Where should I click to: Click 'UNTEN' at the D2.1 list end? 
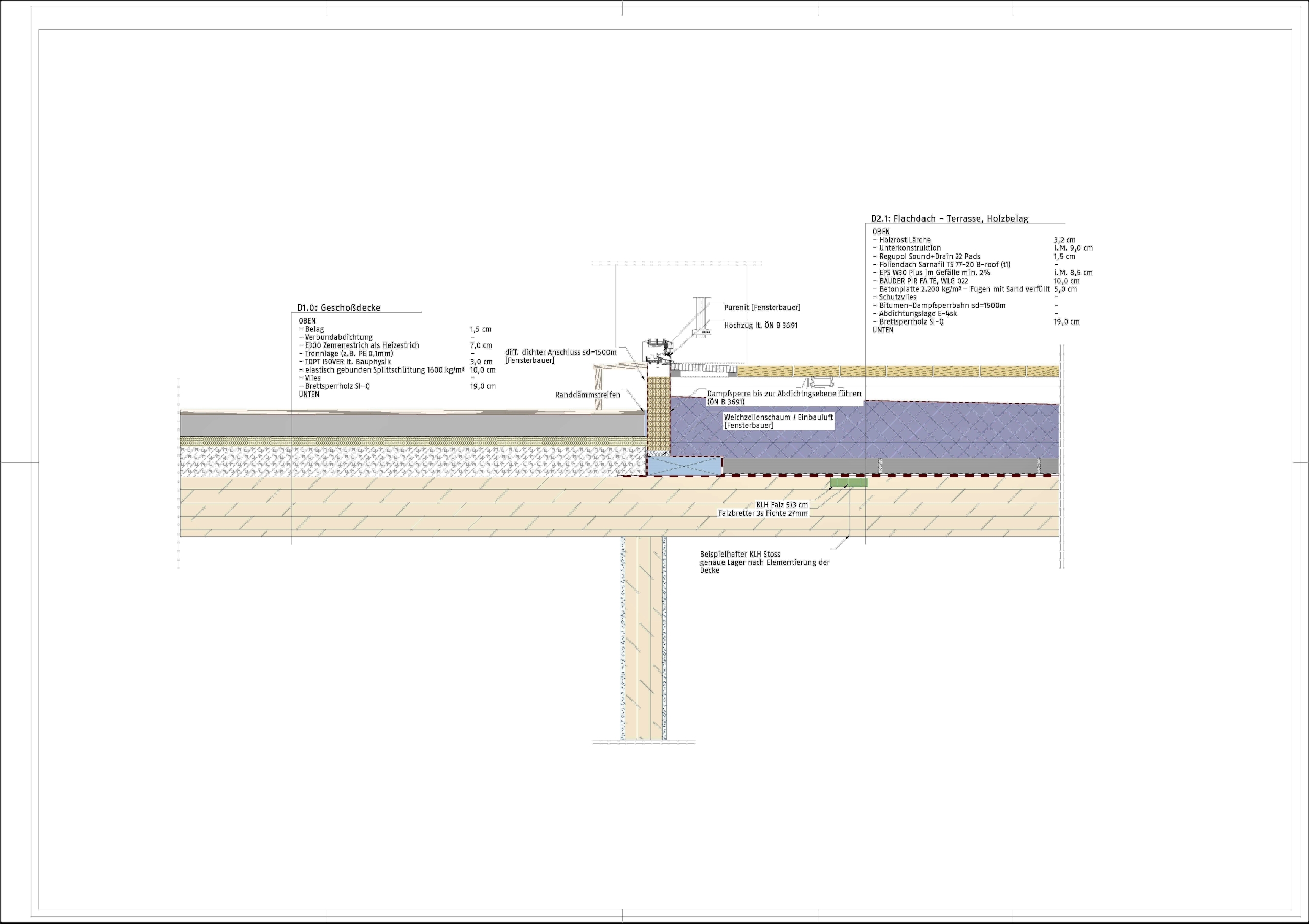883,330
